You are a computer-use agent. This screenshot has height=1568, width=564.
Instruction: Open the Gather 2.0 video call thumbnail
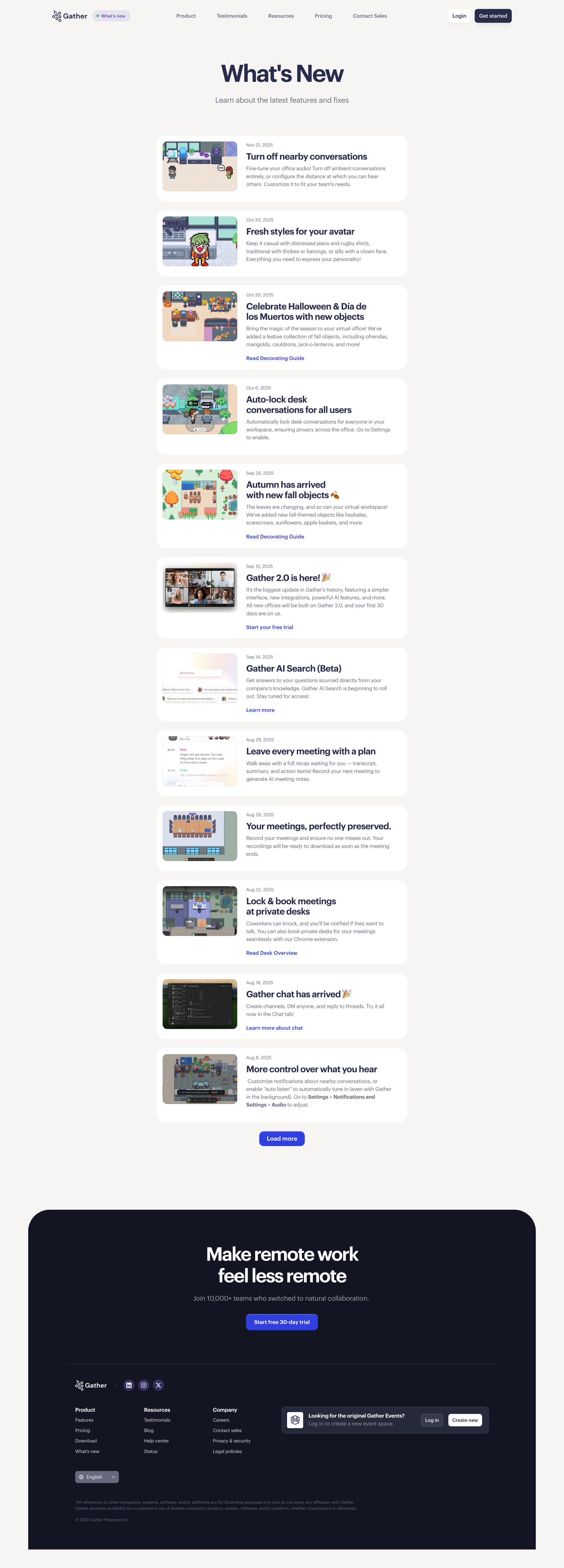tap(200, 587)
